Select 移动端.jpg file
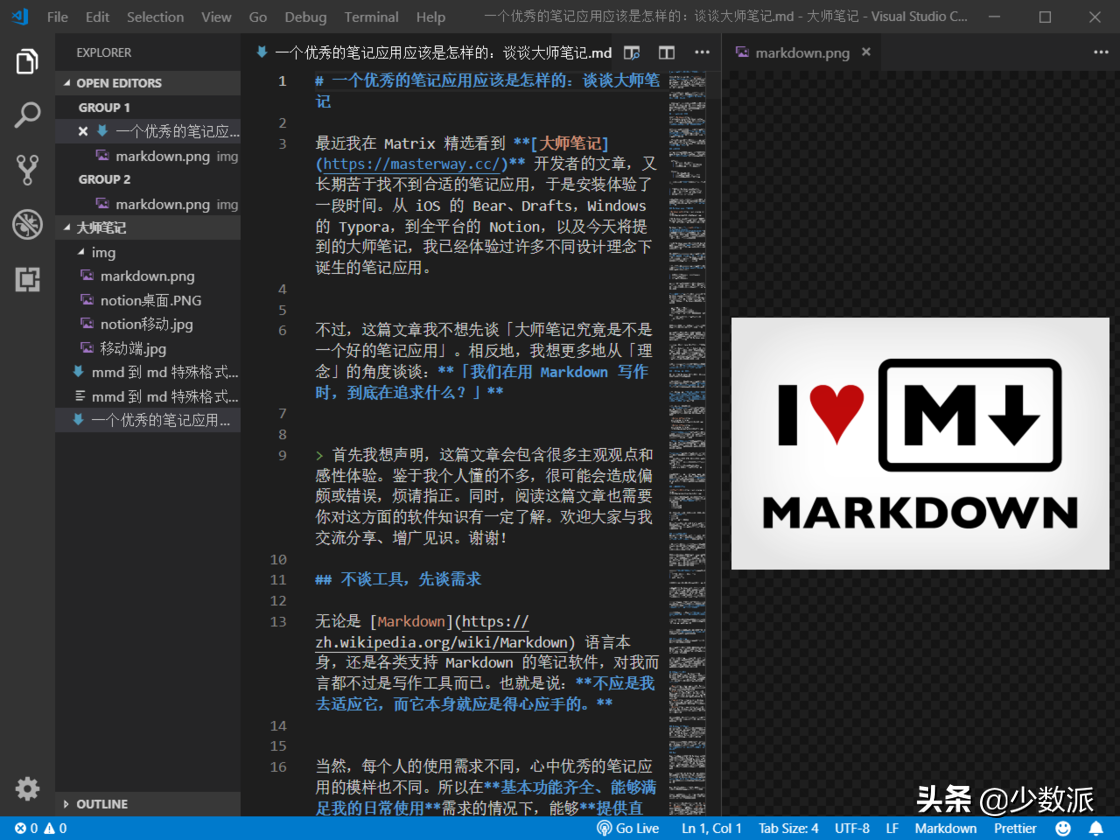The width and height of the screenshot is (1120, 840). point(148,349)
